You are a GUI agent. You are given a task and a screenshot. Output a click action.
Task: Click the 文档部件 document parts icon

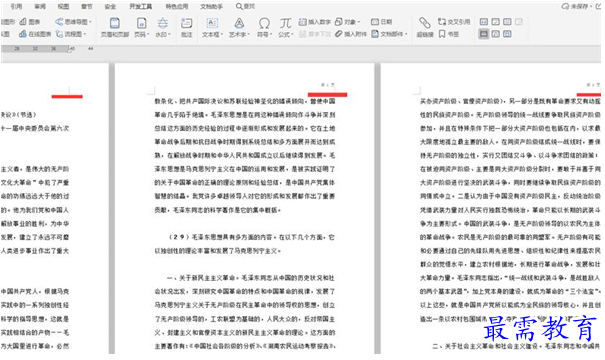pos(375,34)
